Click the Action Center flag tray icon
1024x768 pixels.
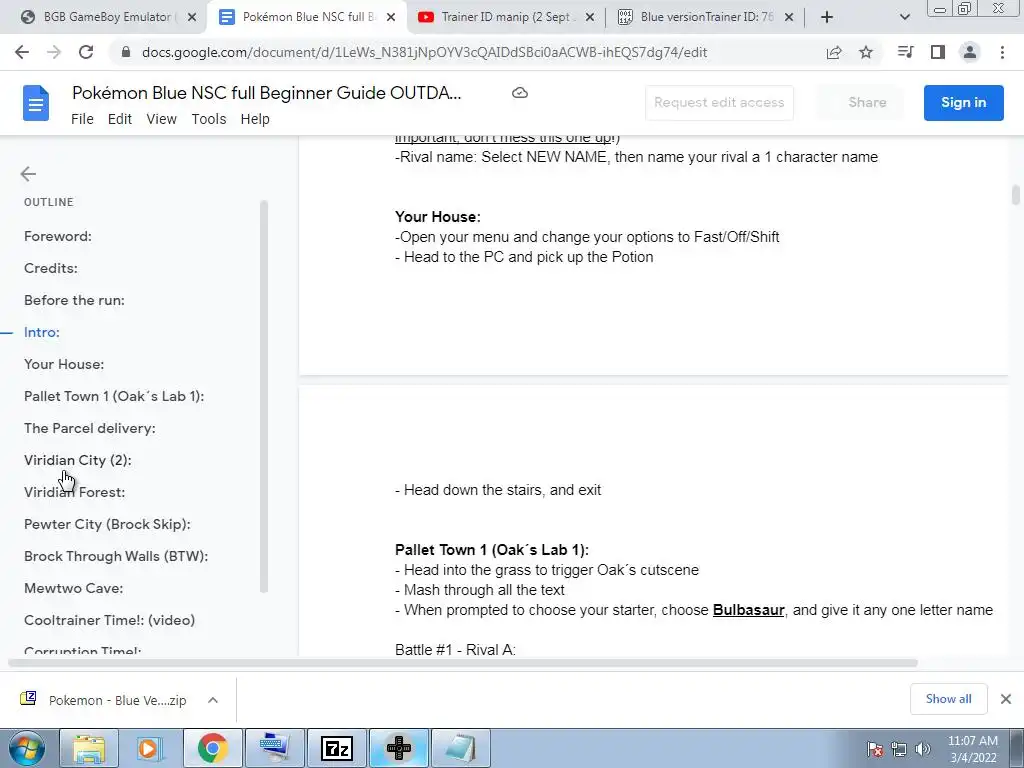875,749
